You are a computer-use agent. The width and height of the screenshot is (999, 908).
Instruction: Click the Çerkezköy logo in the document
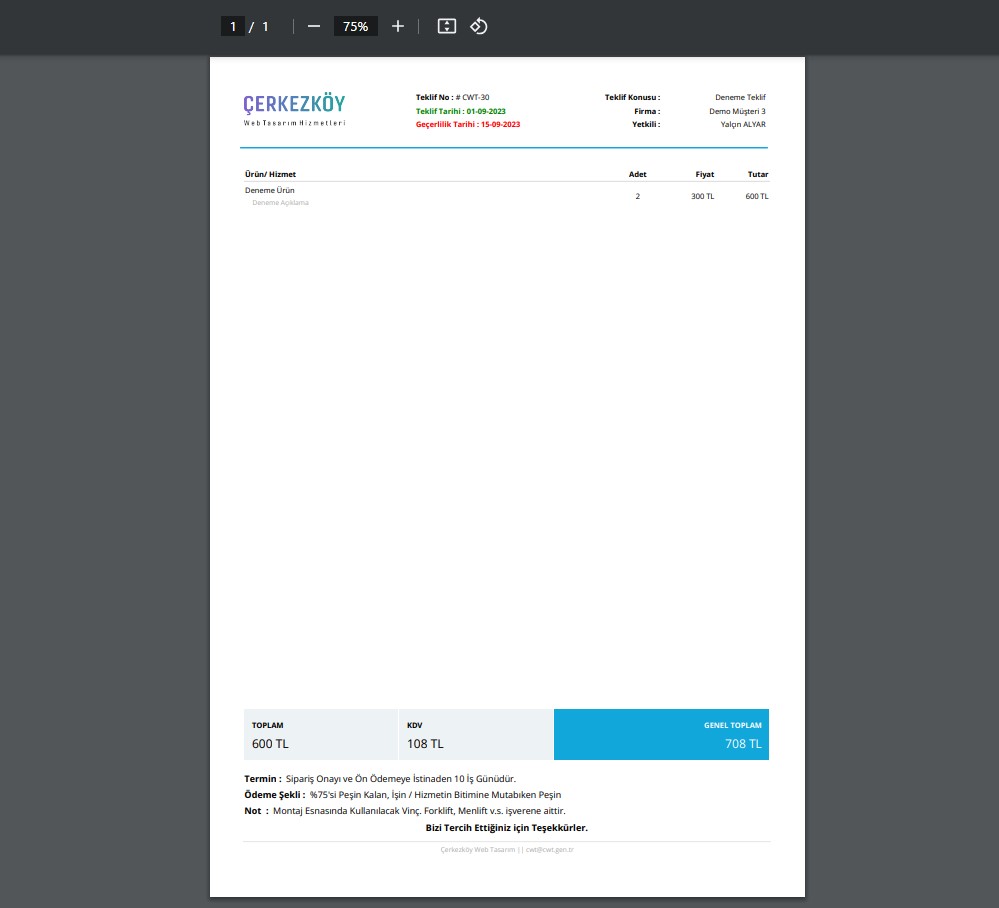(x=294, y=108)
